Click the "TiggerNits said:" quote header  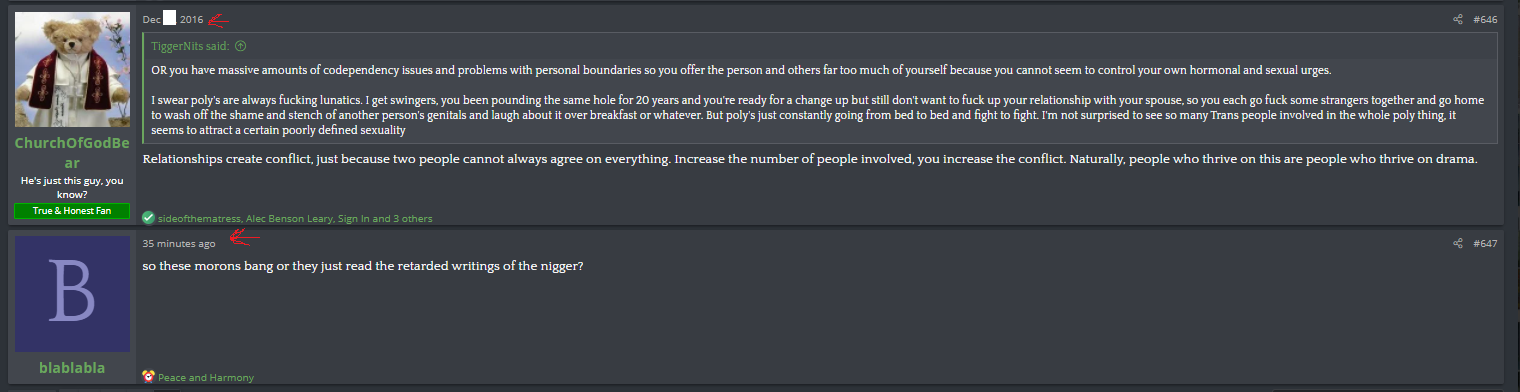(190, 46)
